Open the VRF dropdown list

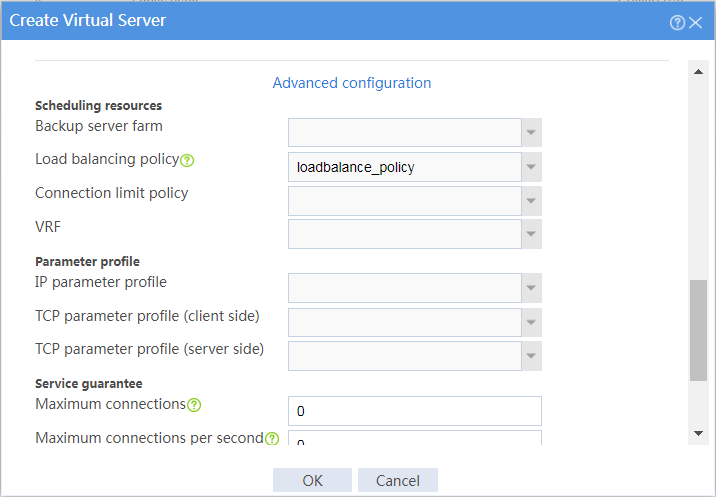pyautogui.click(x=532, y=234)
